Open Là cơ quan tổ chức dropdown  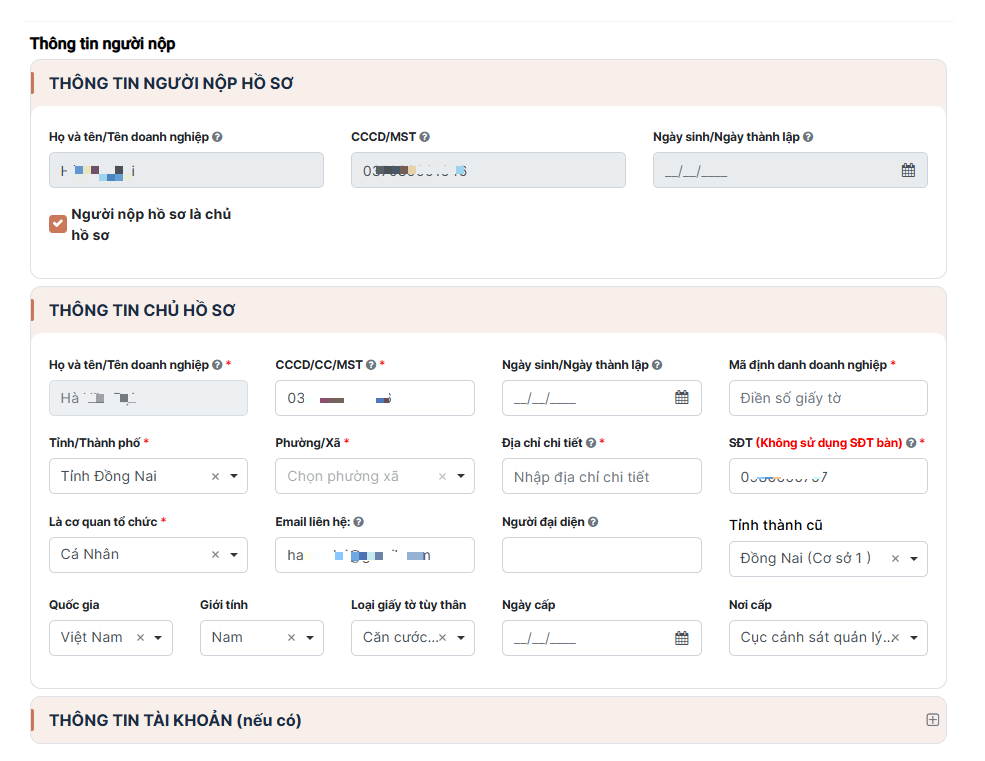click(234, 555)
